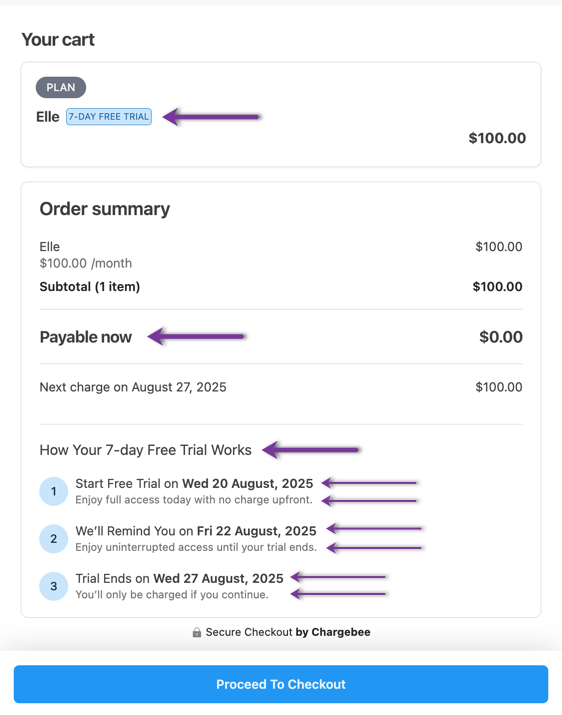The image size is (562, 715).
Task: Click the lock icon beside Secure Checkout
Action: [x=197, y=632]
